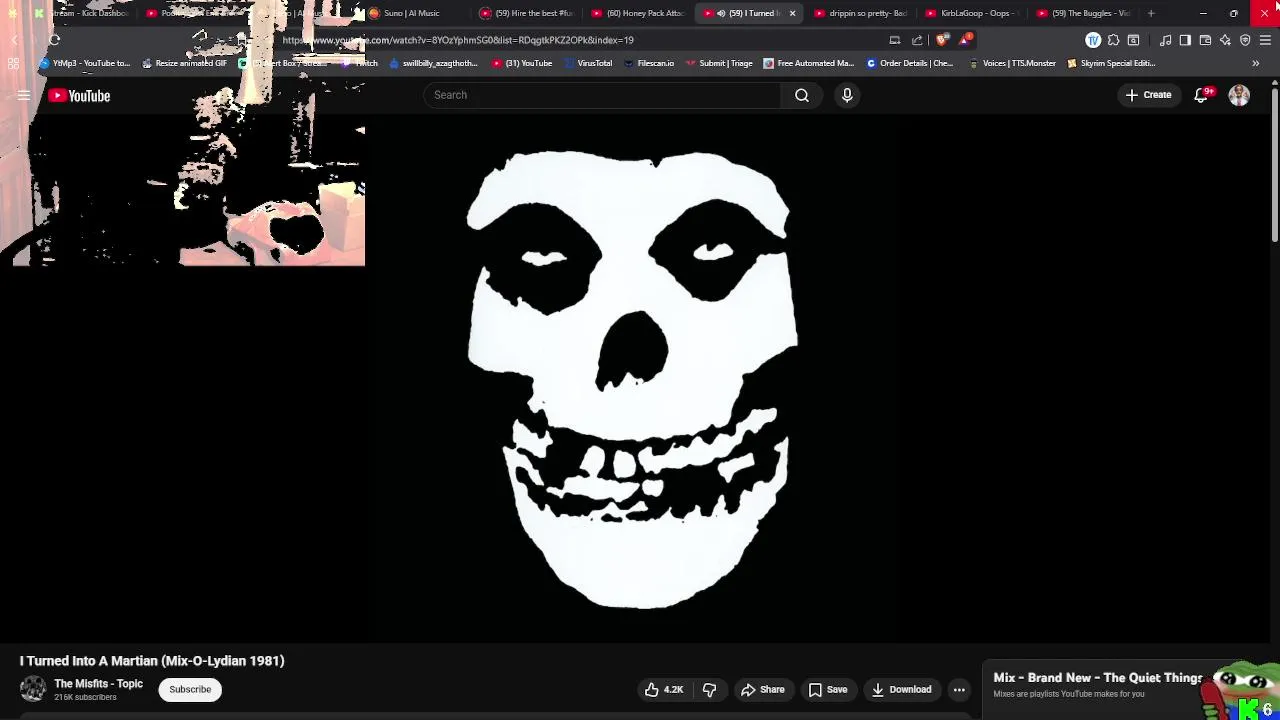Screen dimensions: 1280x720
Task: Switch to 'Hire the best' tab
Action: pyautogui.click(x=526, y=13)
